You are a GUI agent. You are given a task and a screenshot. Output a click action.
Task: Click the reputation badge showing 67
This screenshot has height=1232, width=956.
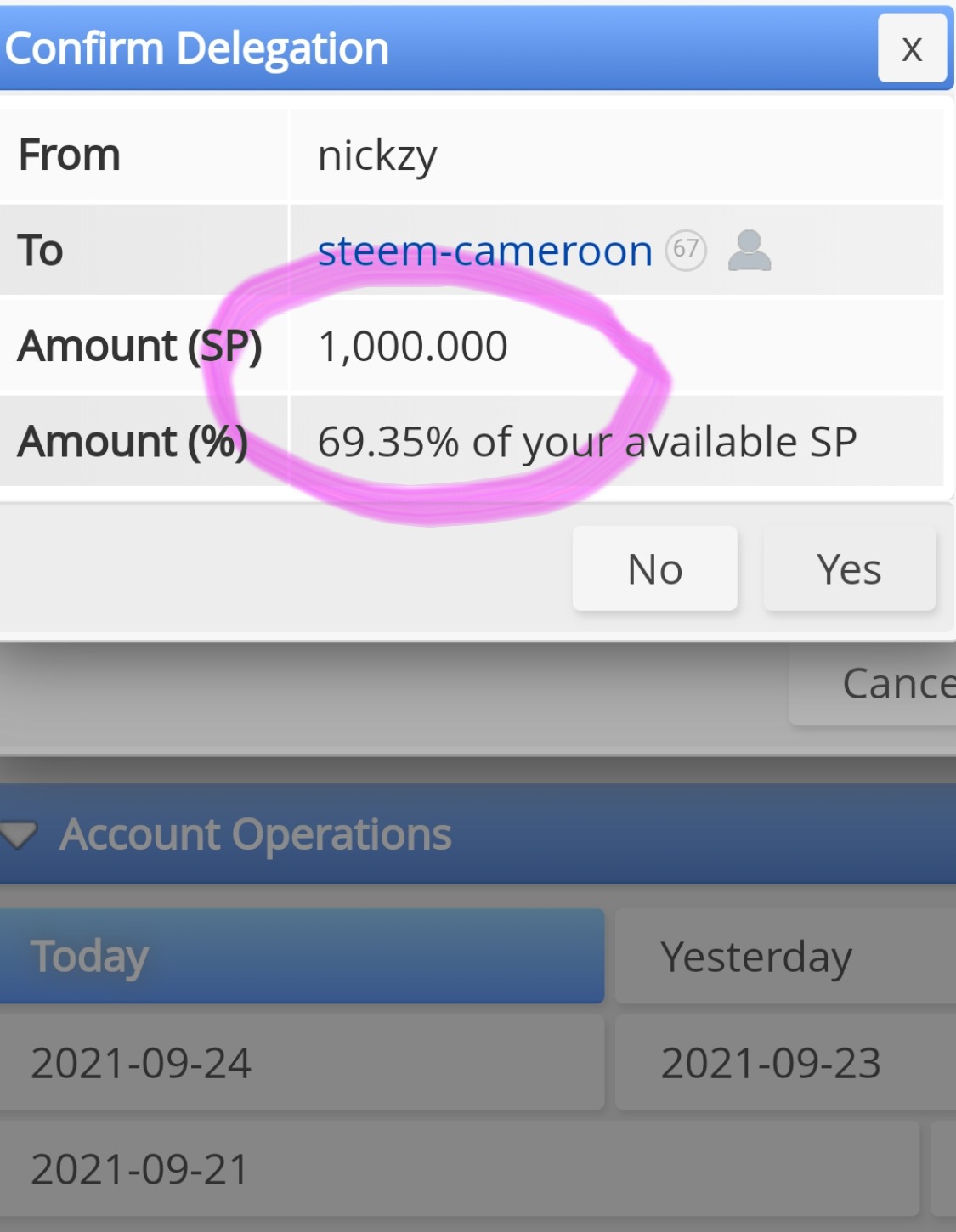click(685, 250)
